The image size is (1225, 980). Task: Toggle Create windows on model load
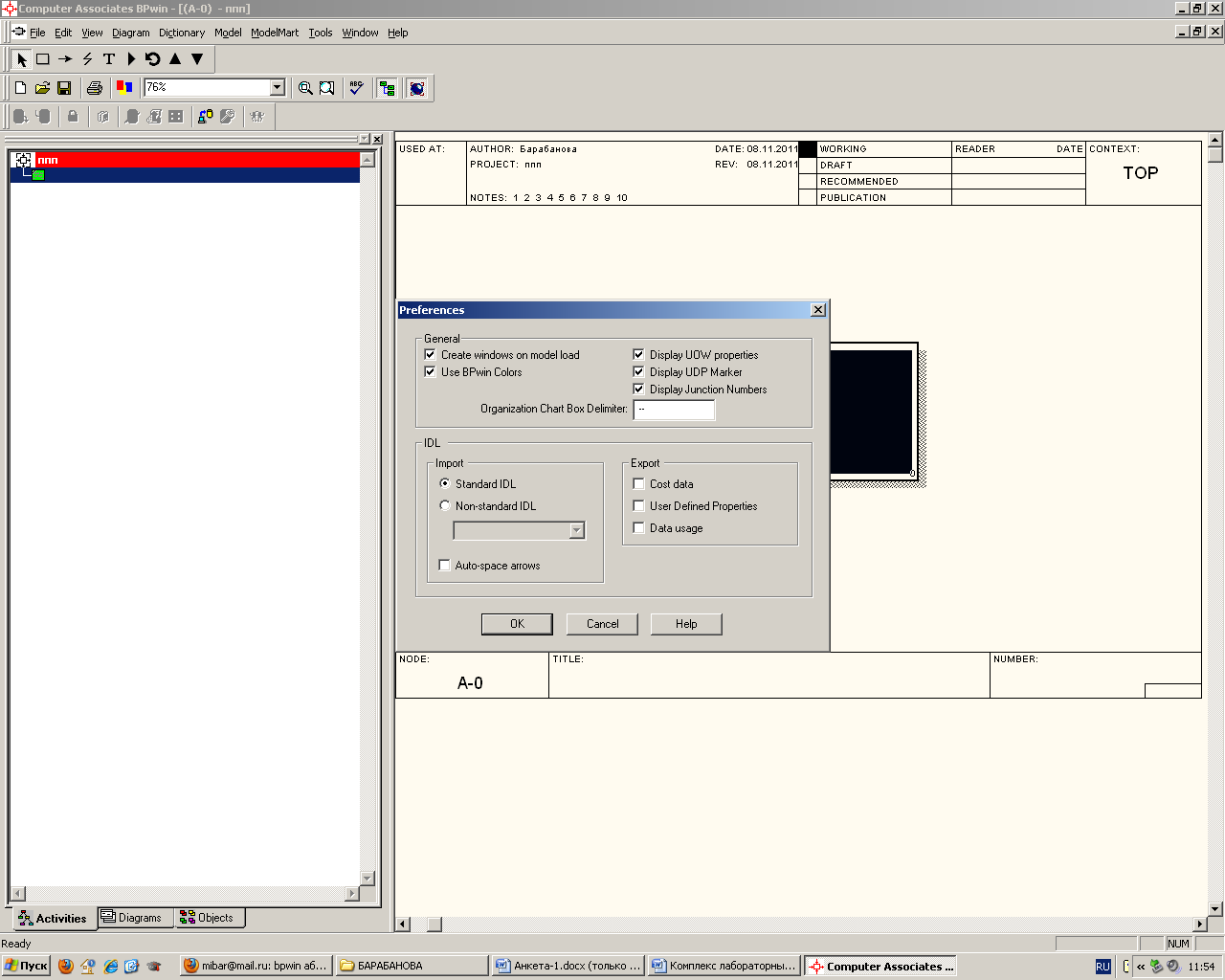click(430, 354)
